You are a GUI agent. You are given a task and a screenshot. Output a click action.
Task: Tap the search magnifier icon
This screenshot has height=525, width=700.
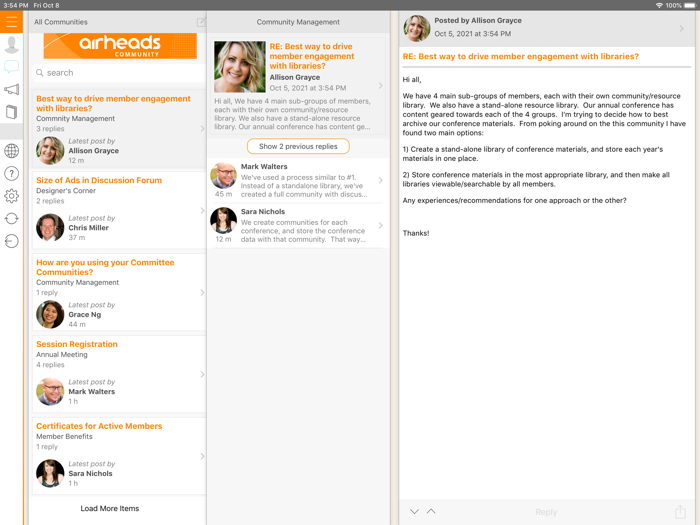(40, 73)
